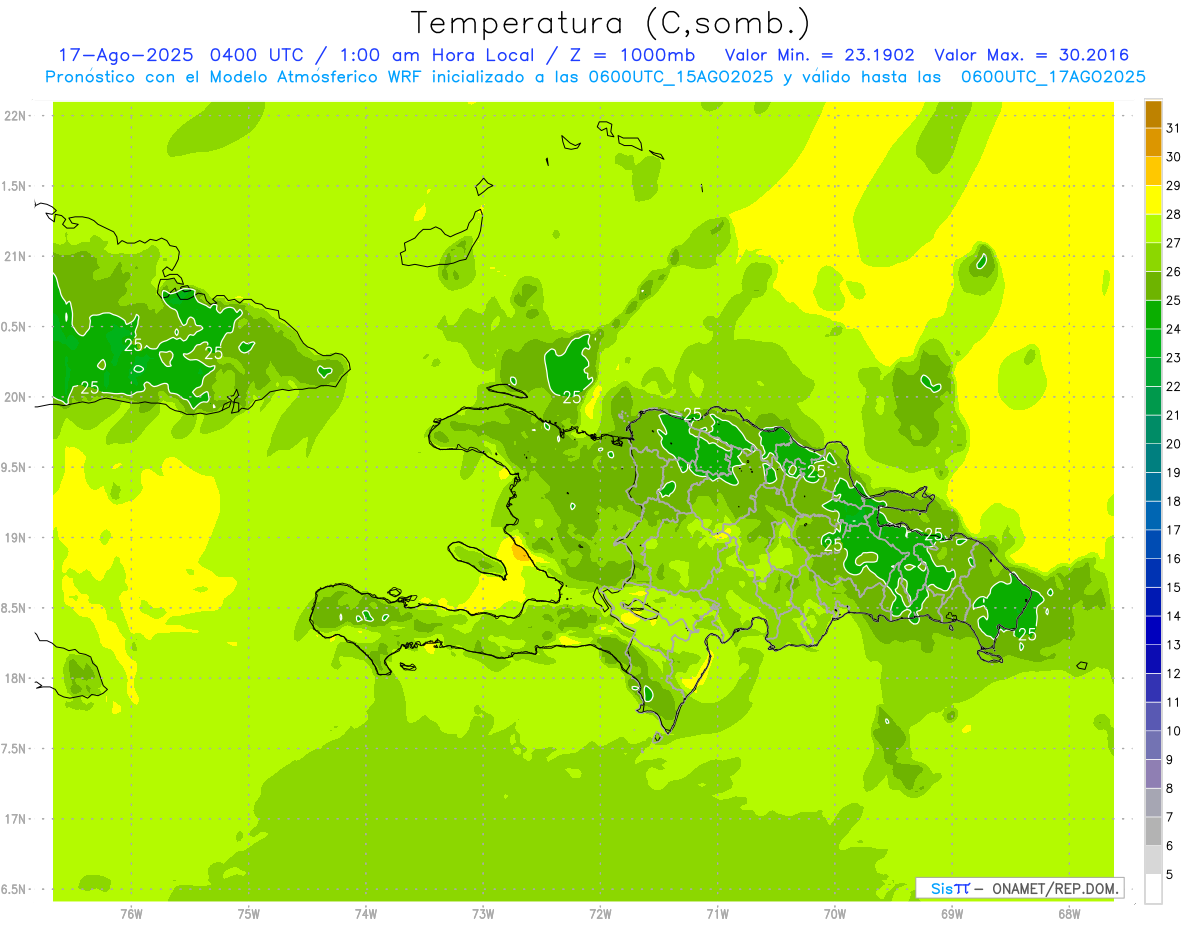Click the yellow swatch between 28 and 29
This screenshot has width=1200, height=927.
pos(1153,200)
